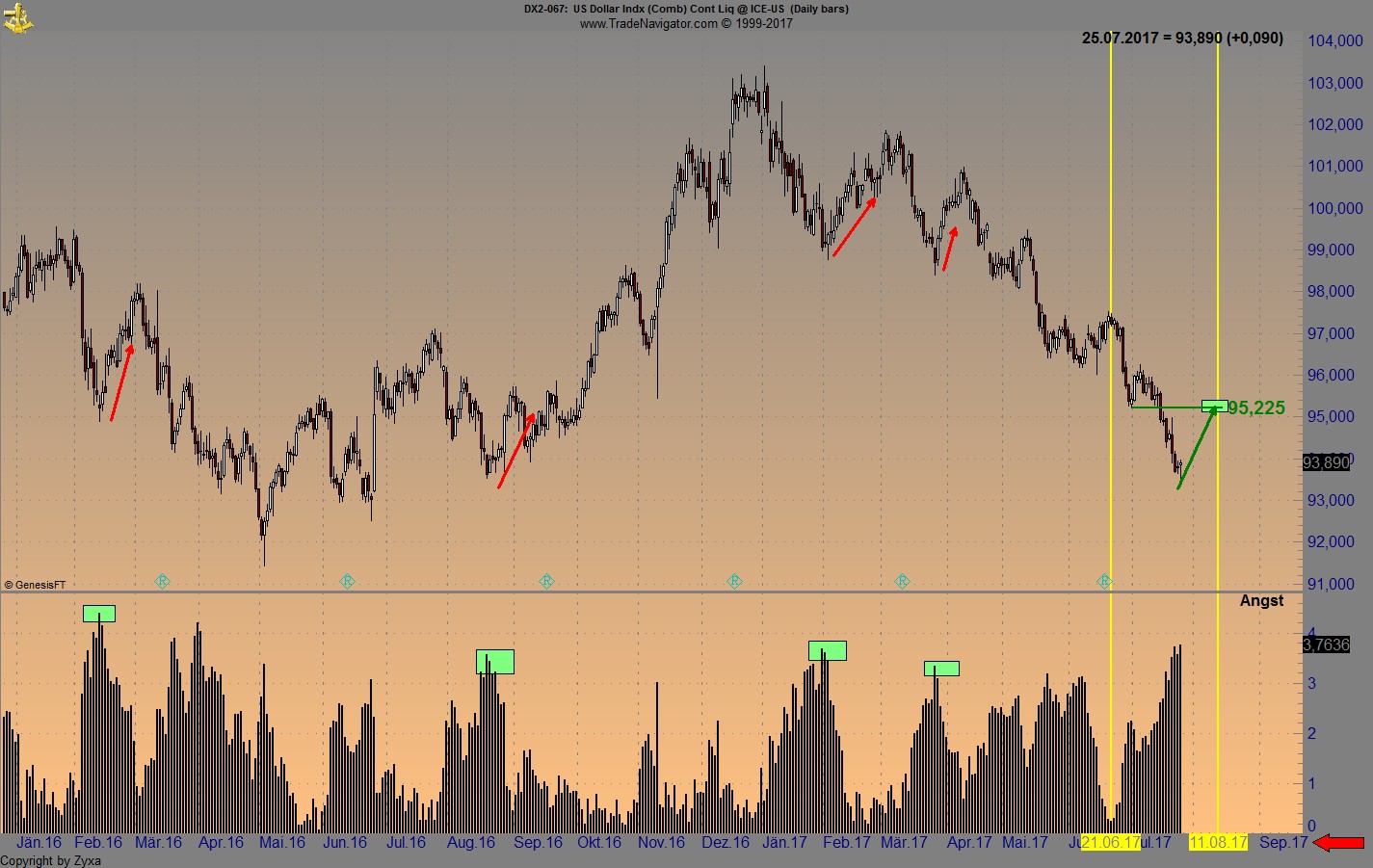Select the "R" roll symbol near Sep.16
1373x868 pixels.
pyautogui.click(x=545, y=581)
